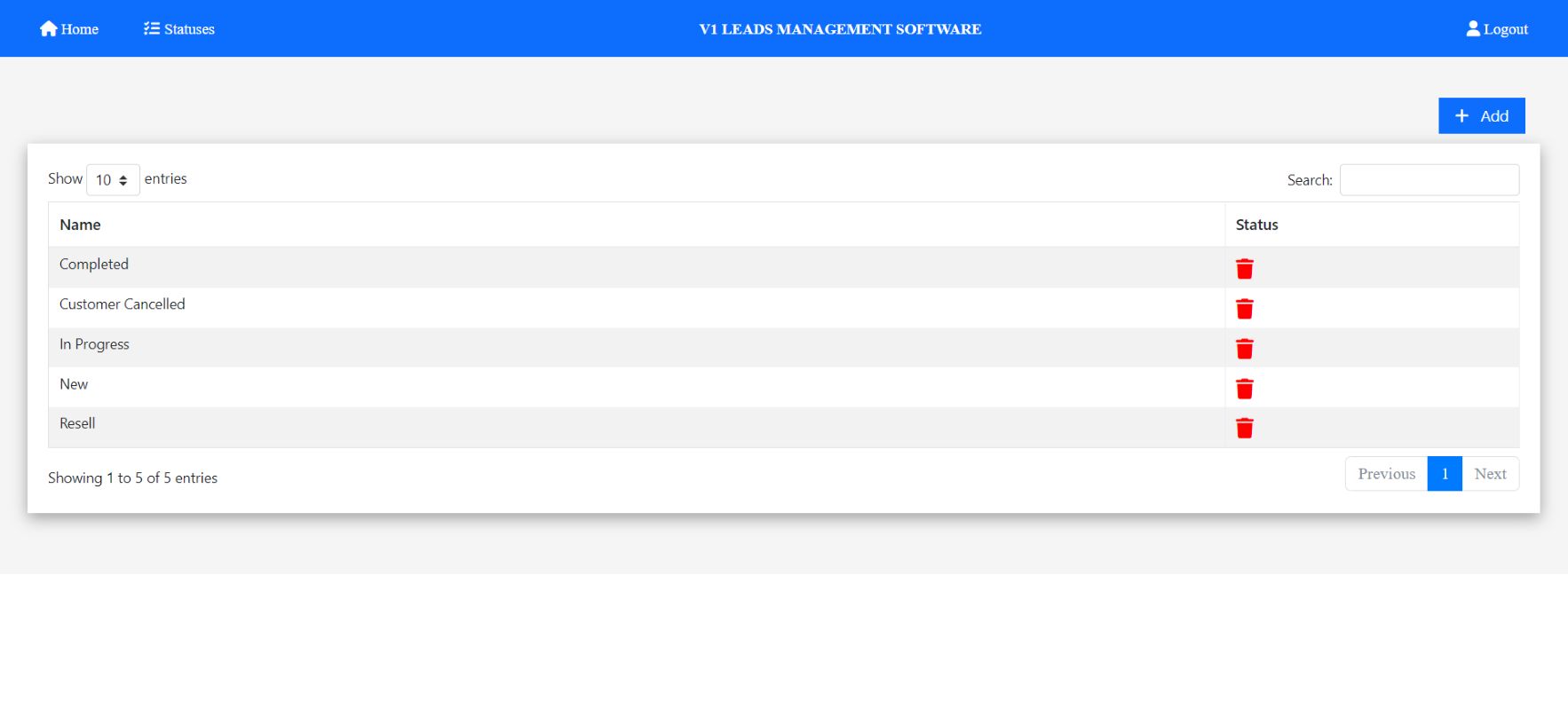Open the entries-per-page dropdown
This screenshot has width=1568, height=710.
(113, 180)
